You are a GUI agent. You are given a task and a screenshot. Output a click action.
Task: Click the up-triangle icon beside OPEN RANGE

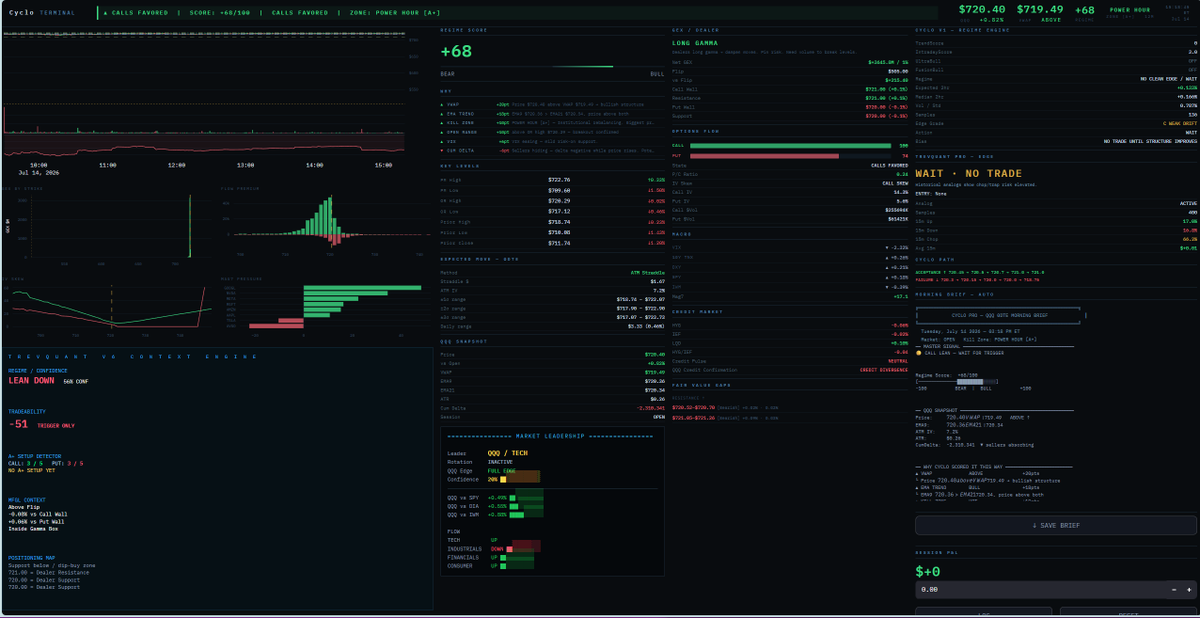point(443,132)
